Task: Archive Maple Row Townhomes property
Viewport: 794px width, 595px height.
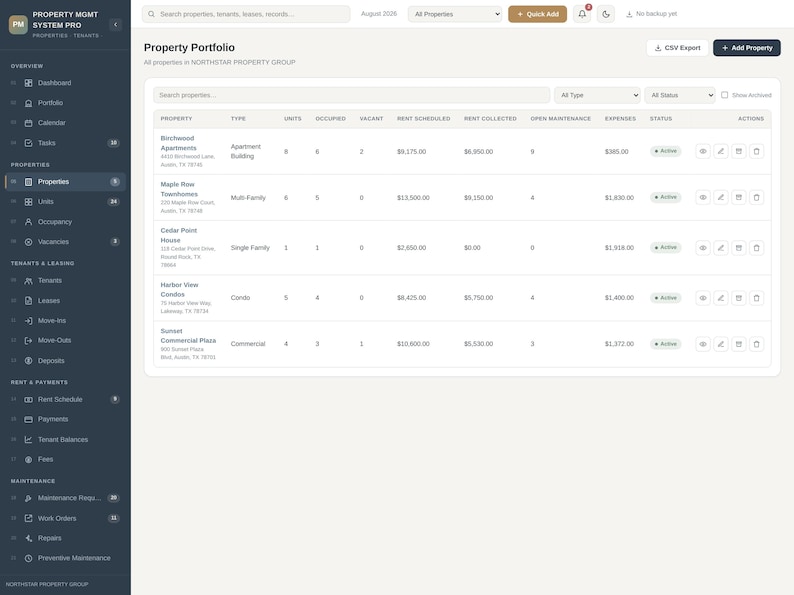Action: pyautogui.click(x=739, y=197)
